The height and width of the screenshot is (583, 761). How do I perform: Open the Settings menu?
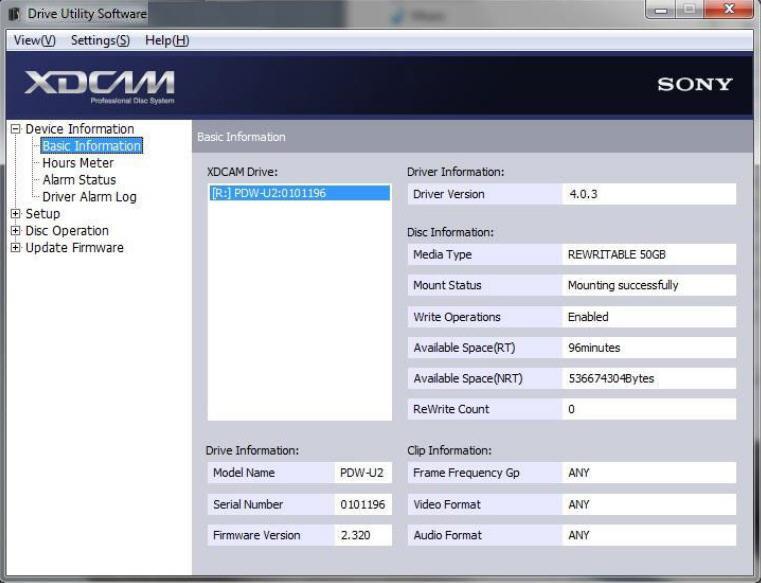pyautogui.click(x=100, y=40)
